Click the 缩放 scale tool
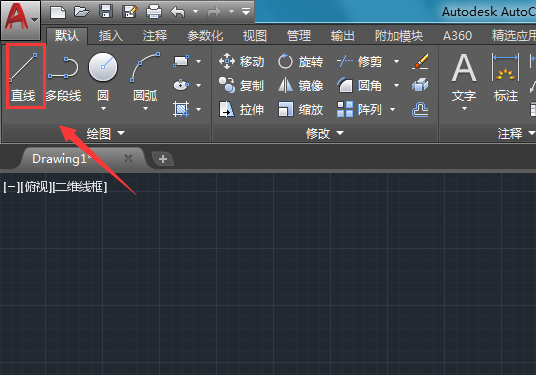Image resolution: width=536 pixels, height=375 pixels. coord(300,109)
